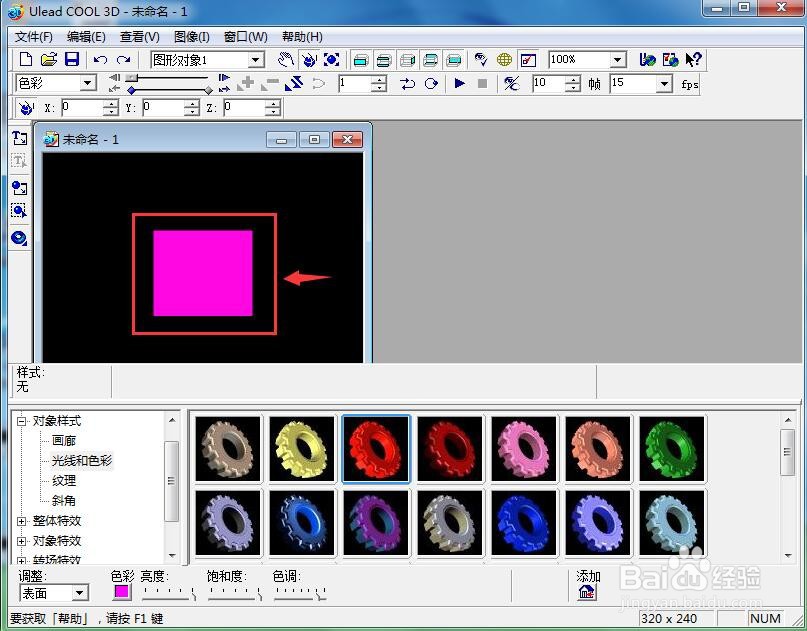Open the 编辑(E) menu
Image resolution: width=807 pixels, height=631 pixels.
(86, 37)
